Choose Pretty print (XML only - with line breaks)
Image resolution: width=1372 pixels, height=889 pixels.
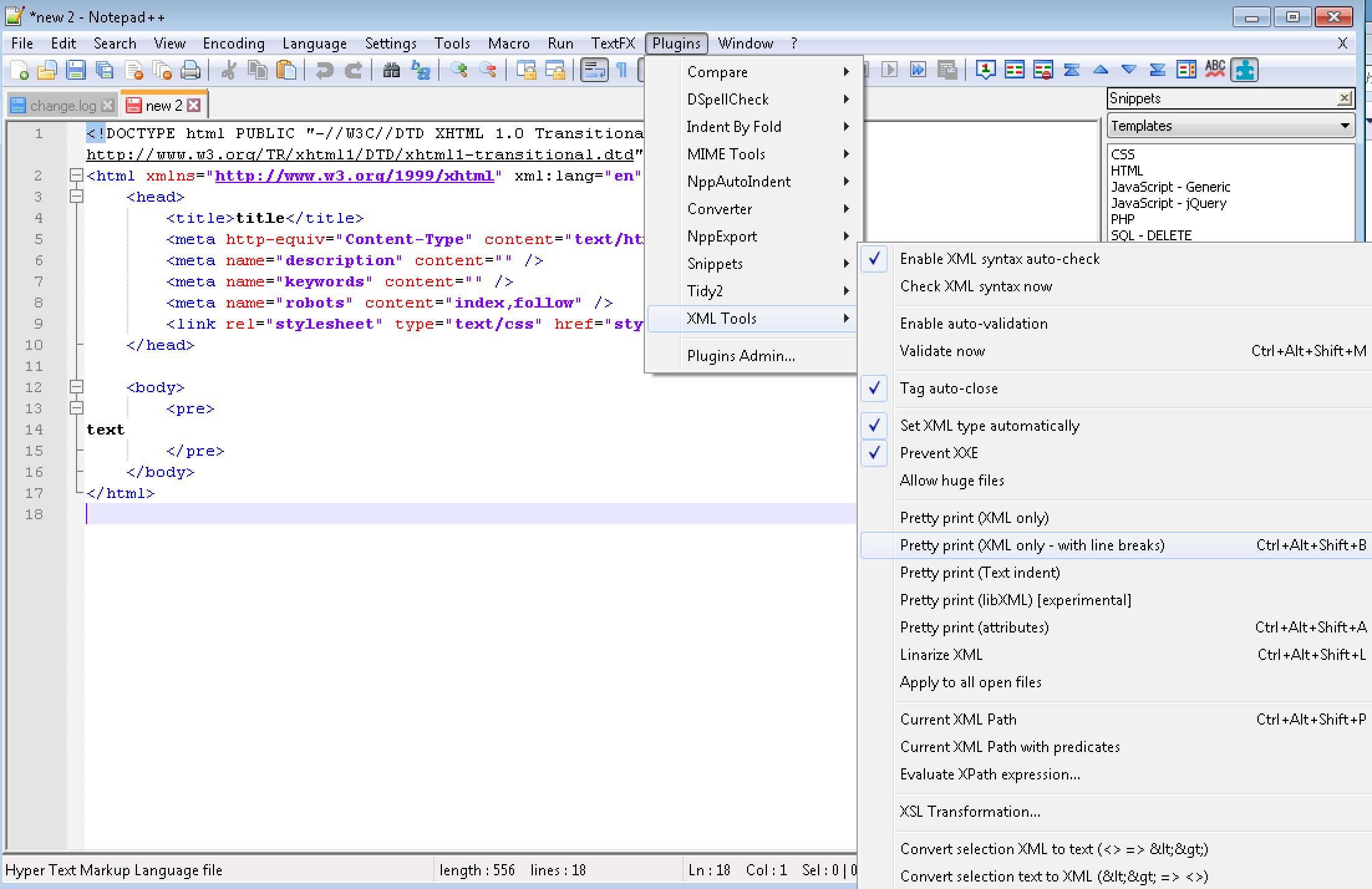tap(1116, 545)
